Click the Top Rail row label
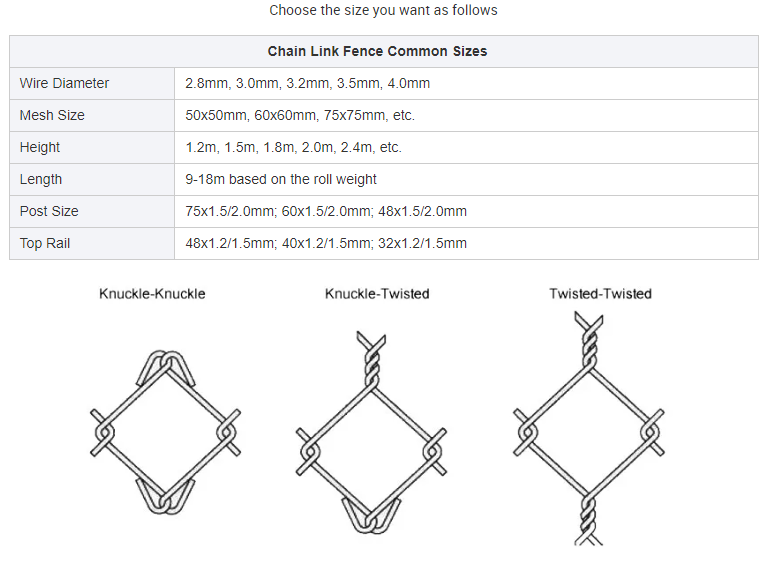This screenshot has height=569, width=773. pyautogui.click(x=45, y=244)
